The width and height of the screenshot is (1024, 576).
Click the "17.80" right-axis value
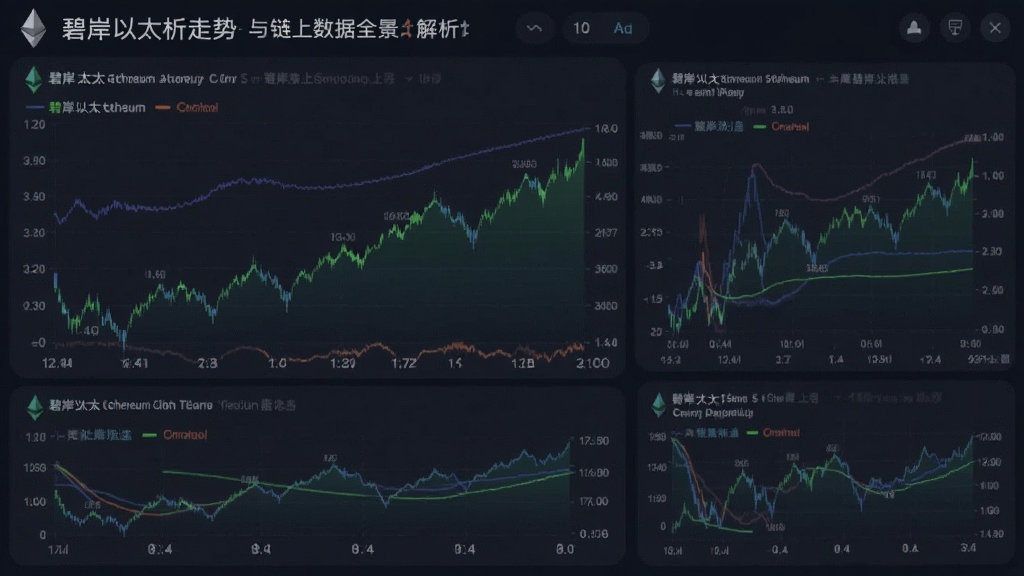(594, 441)
